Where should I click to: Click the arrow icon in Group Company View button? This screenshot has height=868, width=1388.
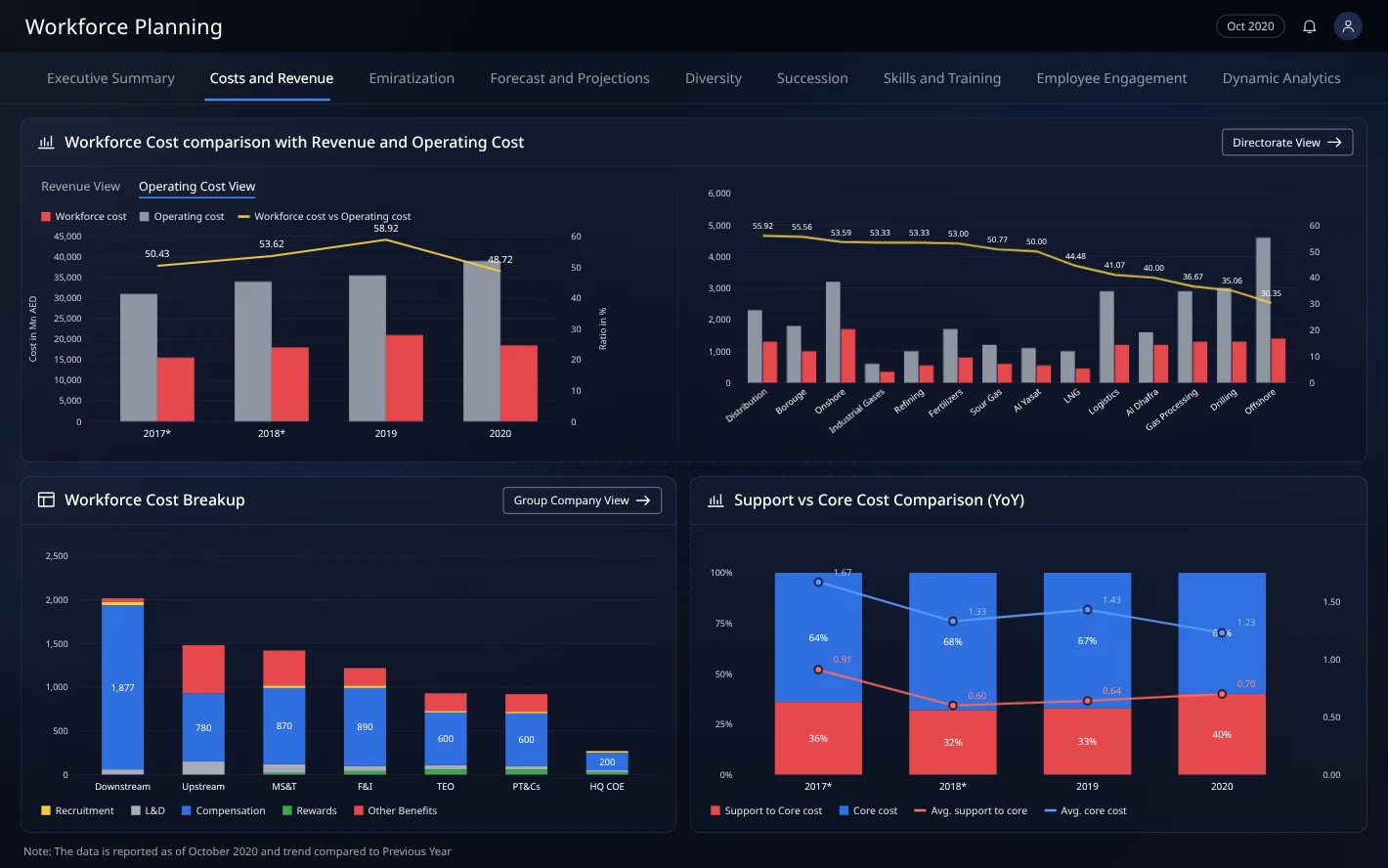pos(643,500)
